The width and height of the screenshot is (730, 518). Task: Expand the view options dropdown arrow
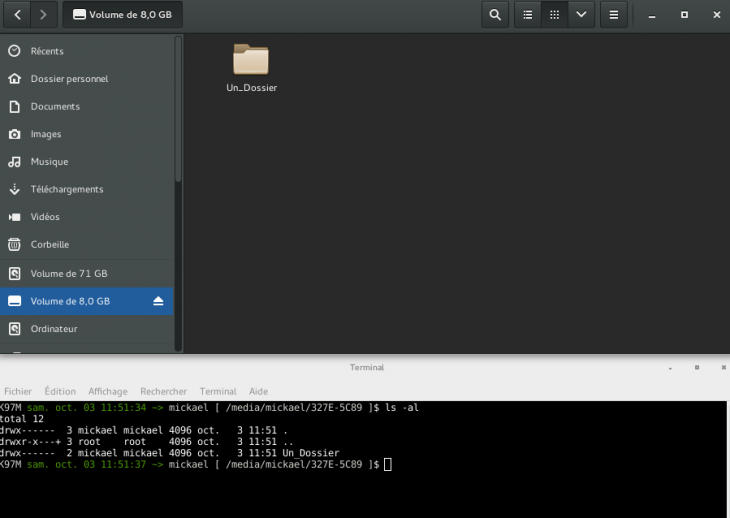coord(581,15)
